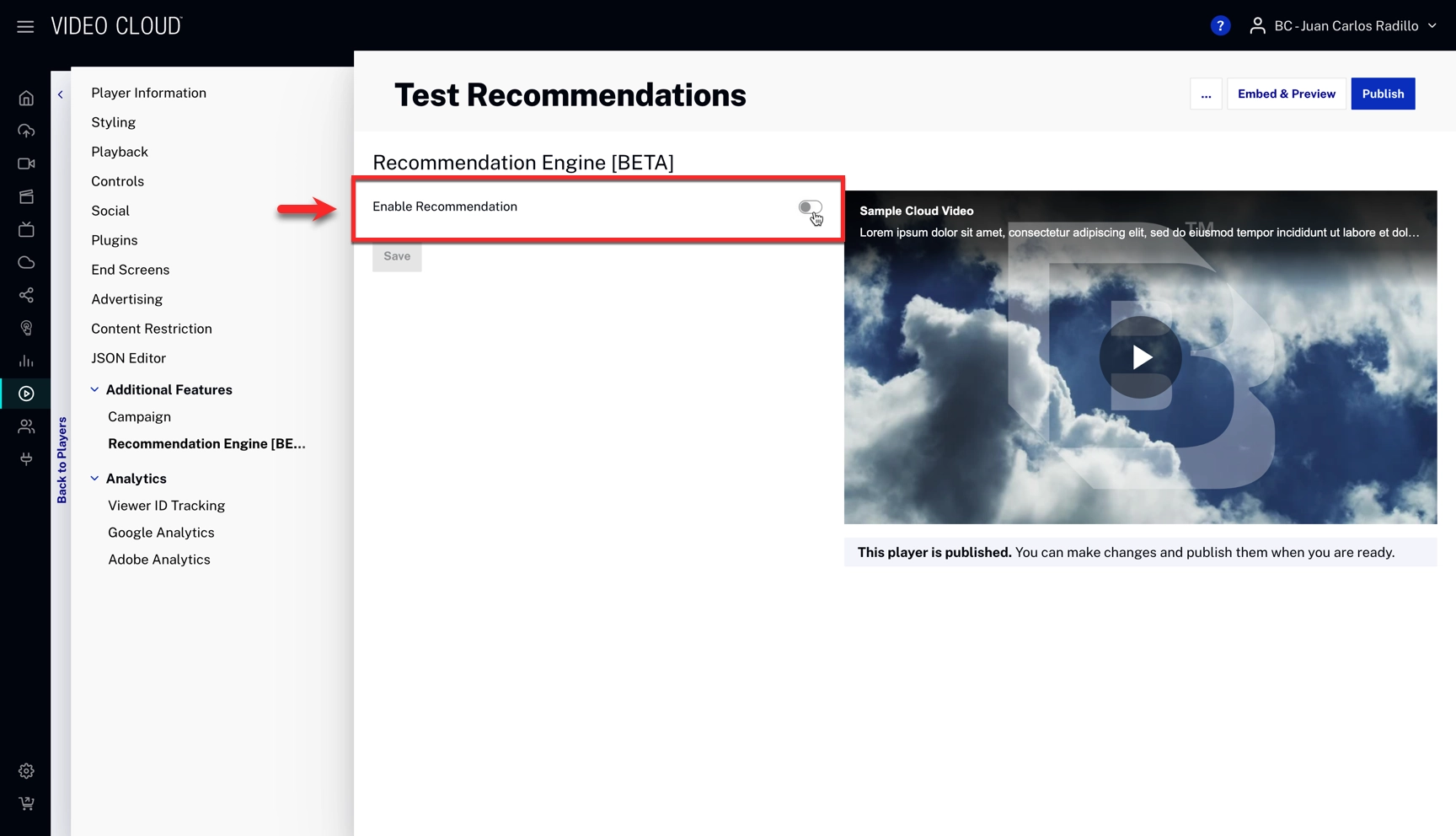Select the Upload icon in the sidebar
This screenshot has height=836, width=1456.
pyautogui.click(x=26, y=131)
